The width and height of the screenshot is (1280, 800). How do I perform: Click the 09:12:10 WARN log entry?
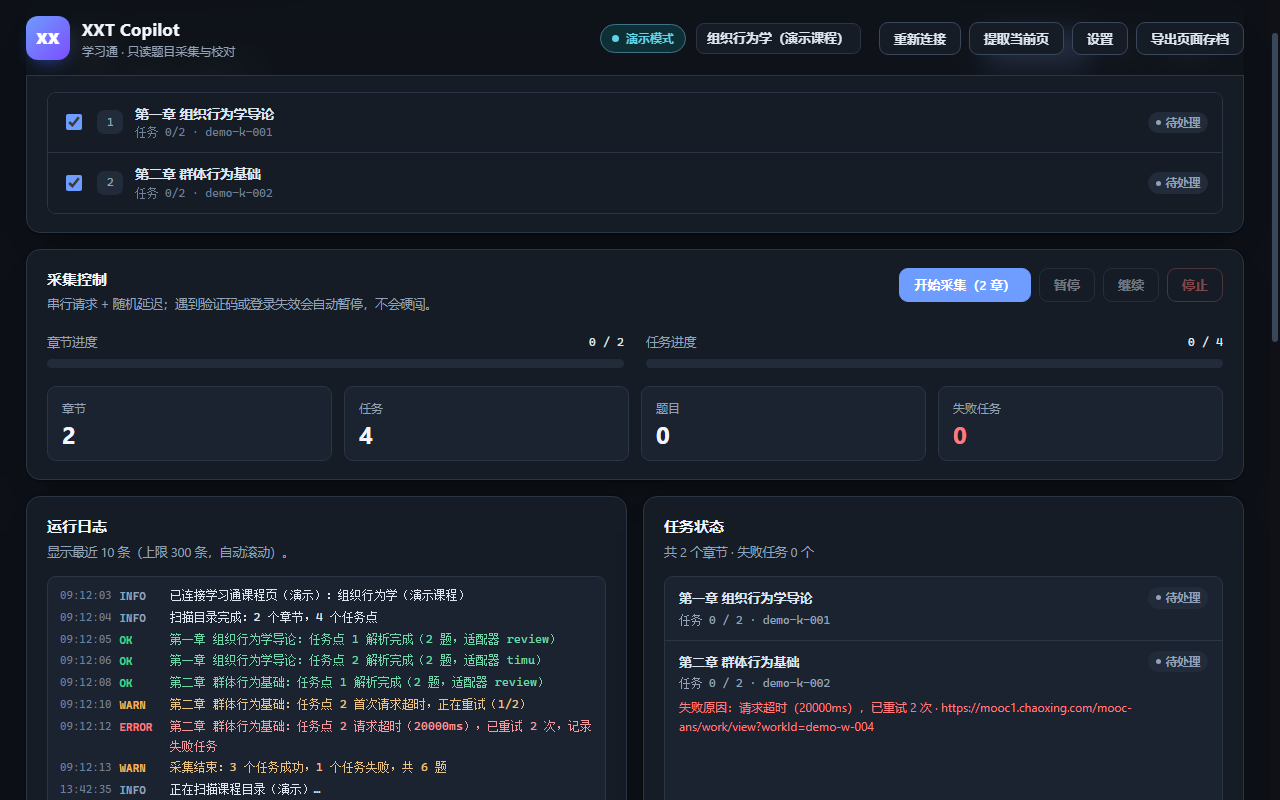tap(326, 704)
